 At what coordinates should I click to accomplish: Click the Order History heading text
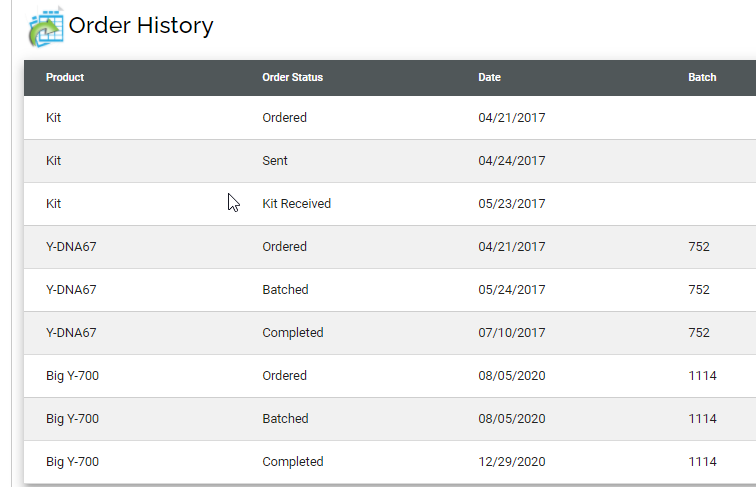tap(141, 26)
